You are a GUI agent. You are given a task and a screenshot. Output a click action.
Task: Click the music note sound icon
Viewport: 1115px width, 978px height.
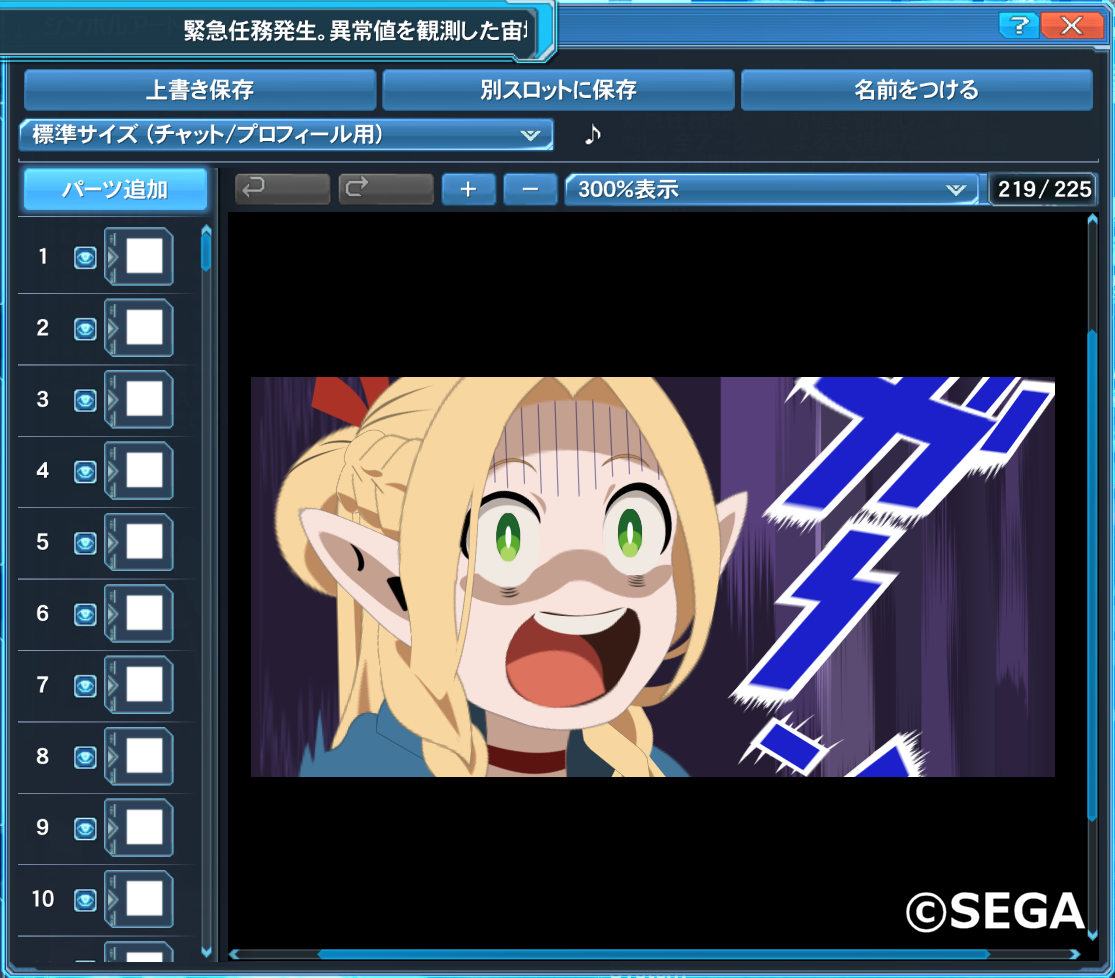pyautogui.click(x=592, y=134)
